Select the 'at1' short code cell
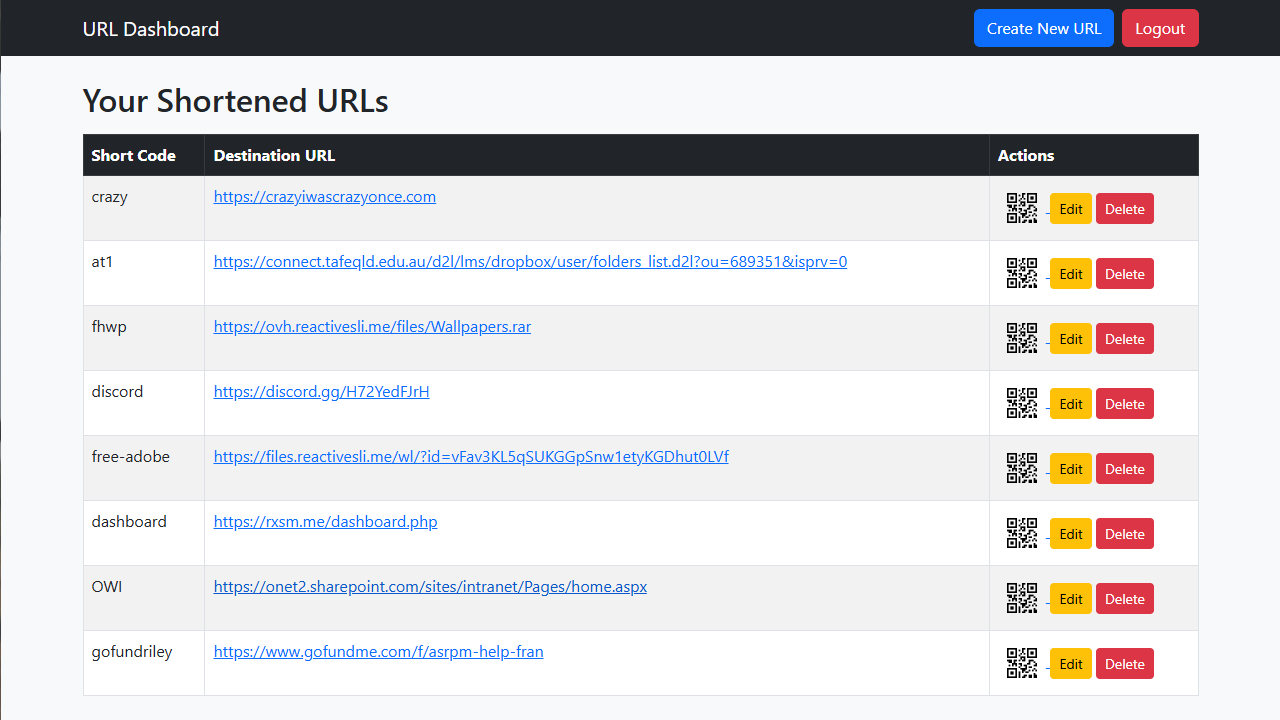 click(x=144, y=274)
